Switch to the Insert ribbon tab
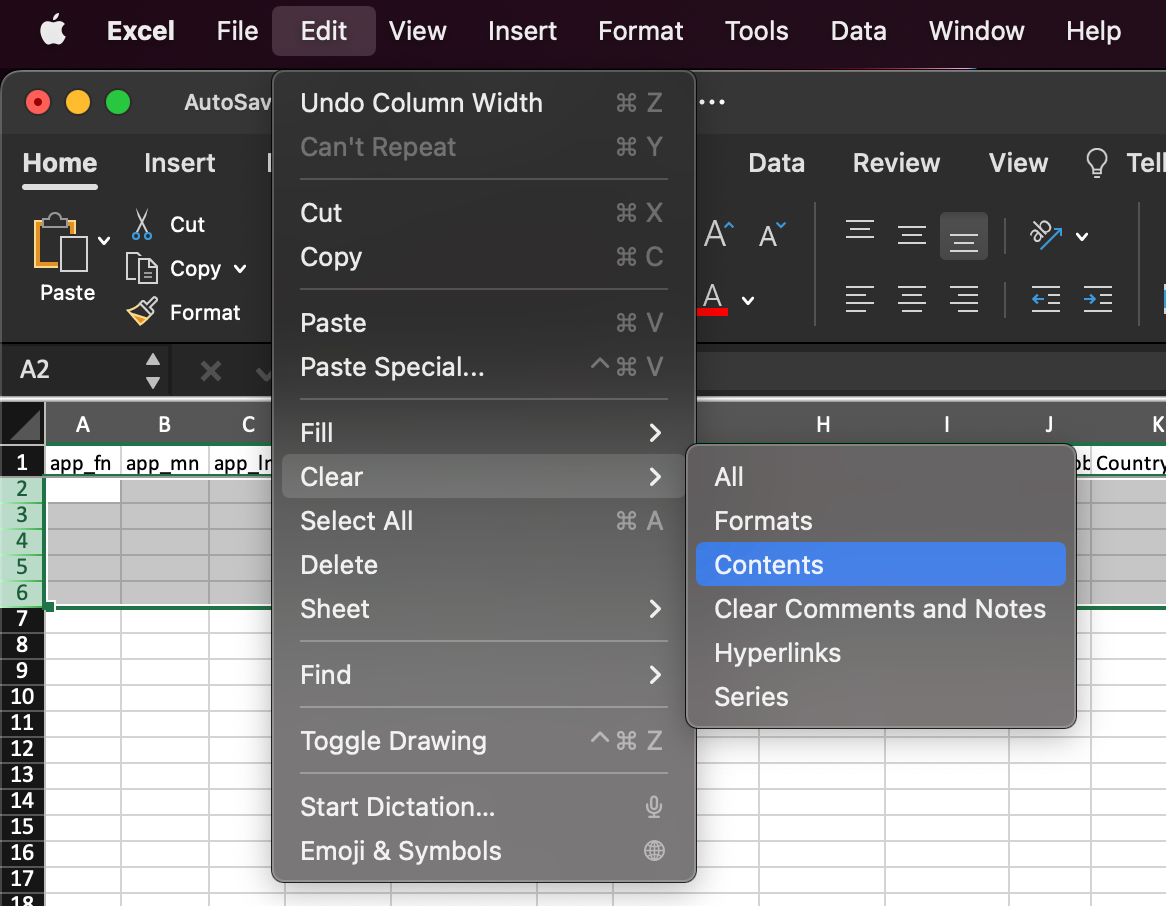Viewport: 1166px width, 906px height. point(180,163)
